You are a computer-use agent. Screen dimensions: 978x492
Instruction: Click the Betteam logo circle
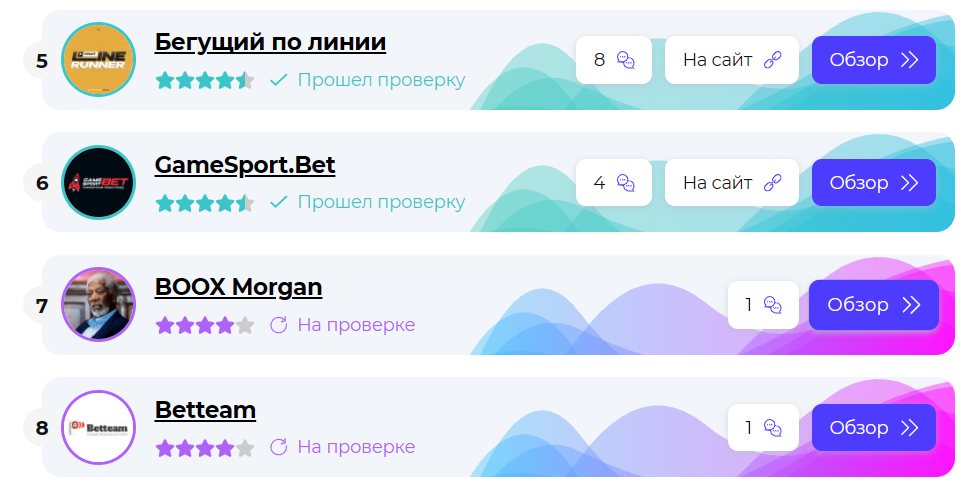99,428
